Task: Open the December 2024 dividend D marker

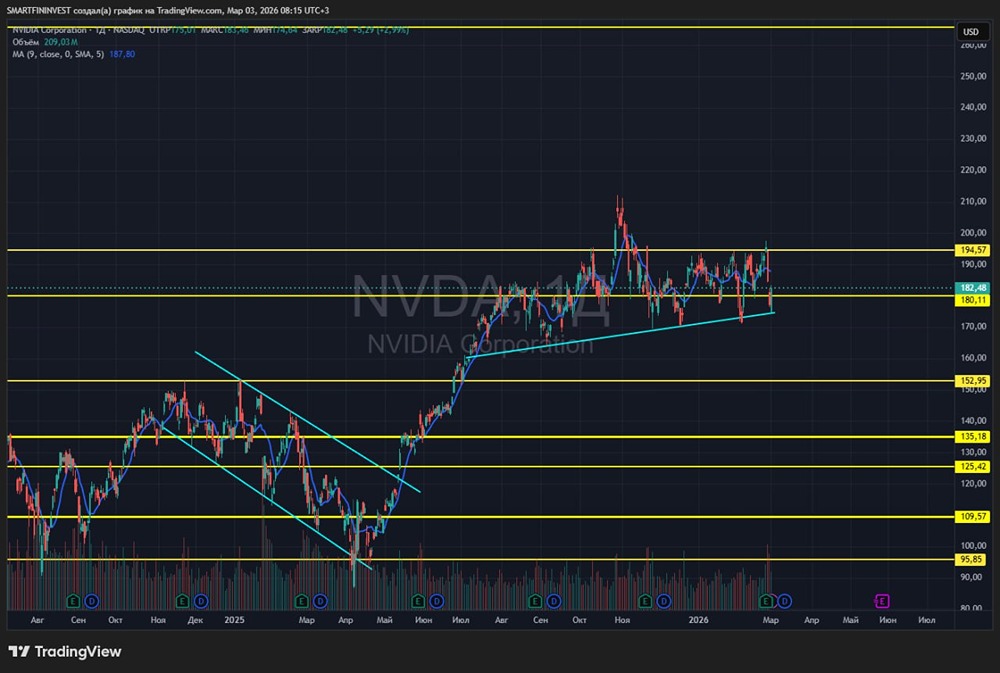Action: coord(201,601)
